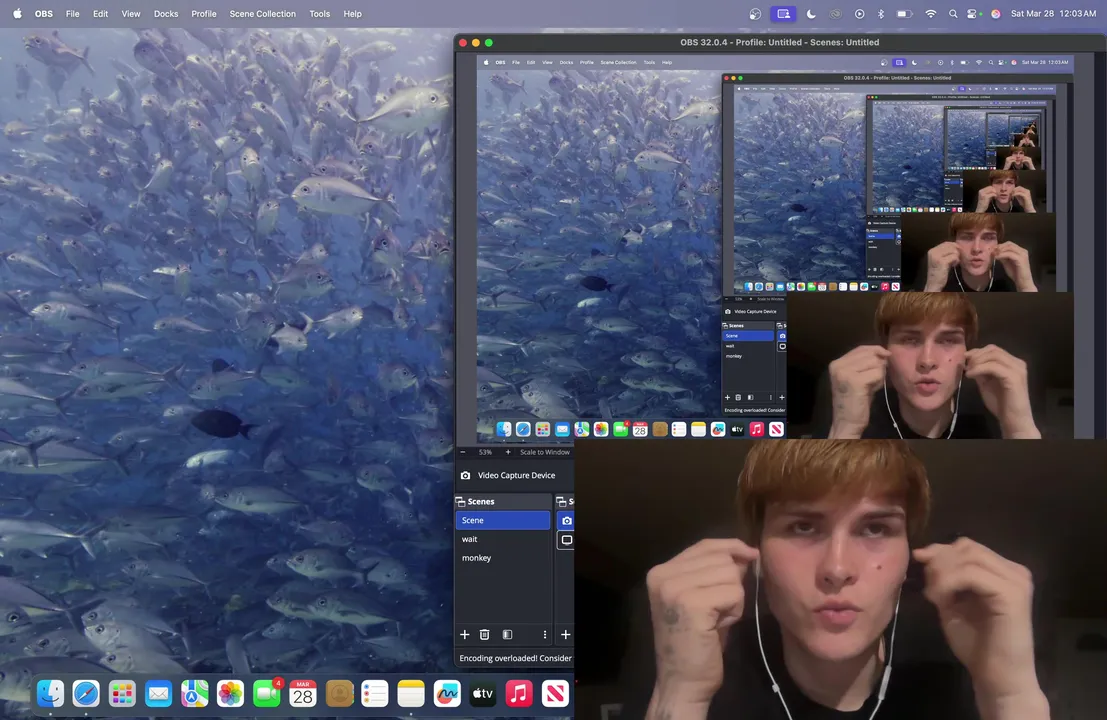Open Bluetooth status in menu bar
The height and width of the screenshot is (720, 1107).
point(880,13)
